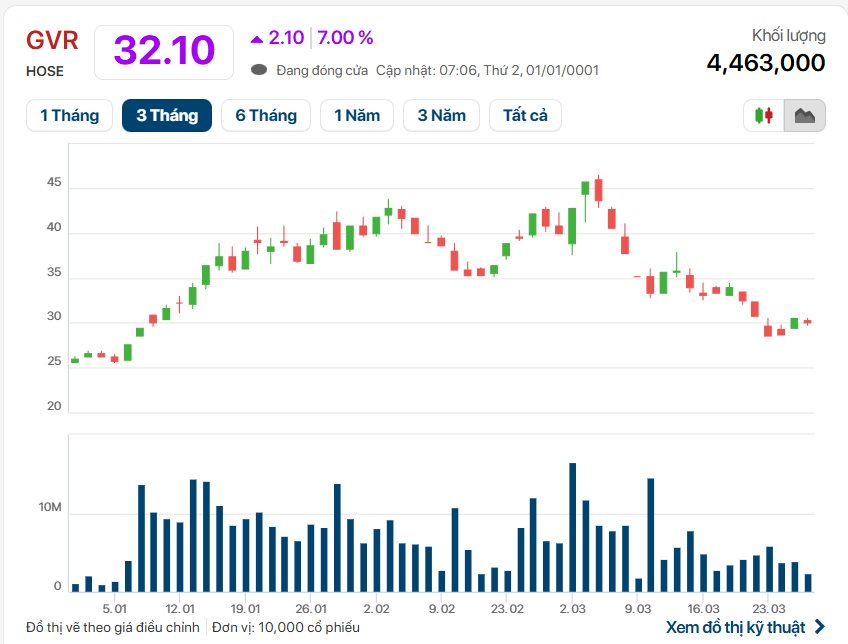
Task: Click the GVR ticker symbol
Action: coord(52,41)
